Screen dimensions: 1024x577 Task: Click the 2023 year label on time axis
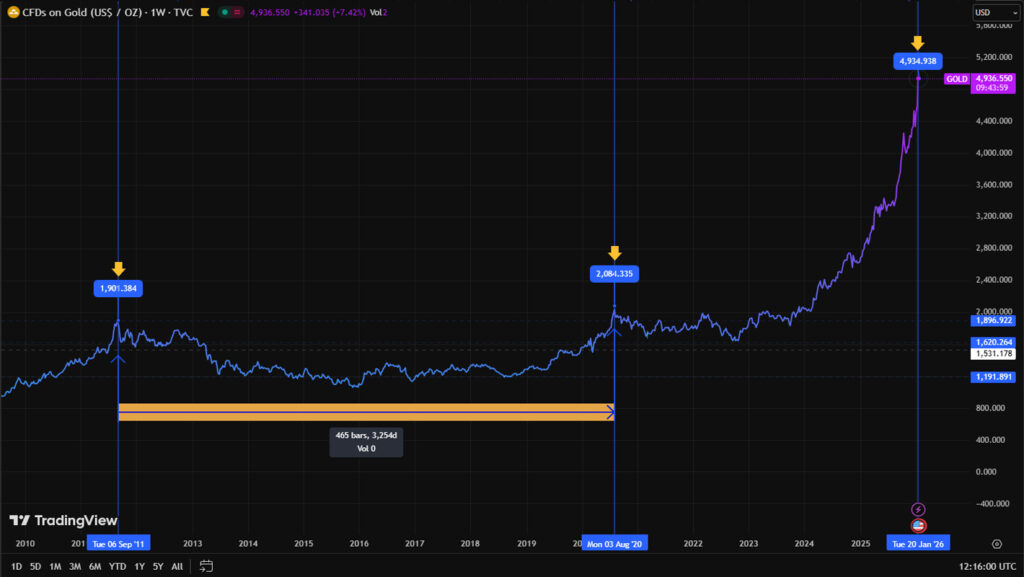[748, 544]
